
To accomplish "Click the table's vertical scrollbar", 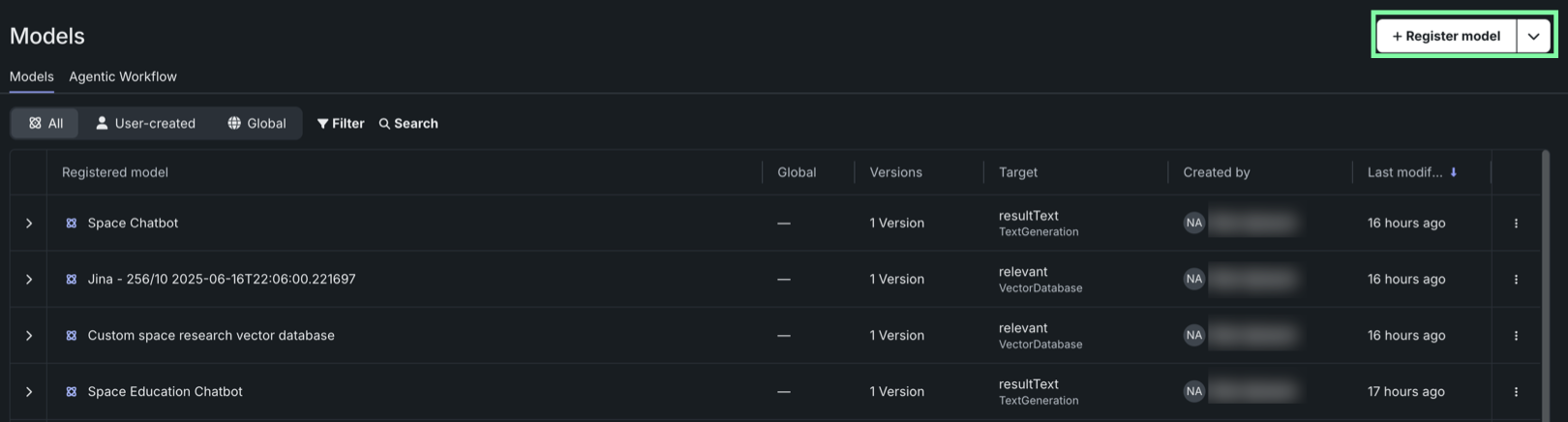I will pos(1546,281).
